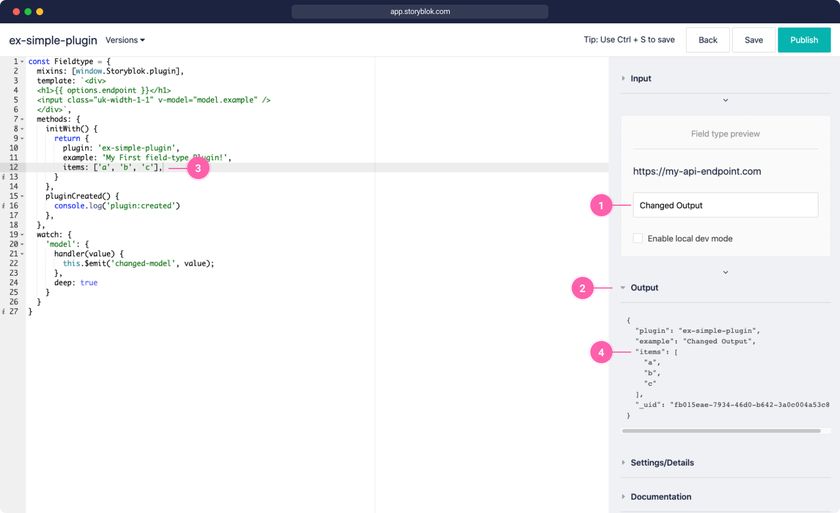Image resolution: width=840 pixels, height=513 pixels.
Task: Click the options.endpoint h1 template line
Action: click(x=104, y=90)
